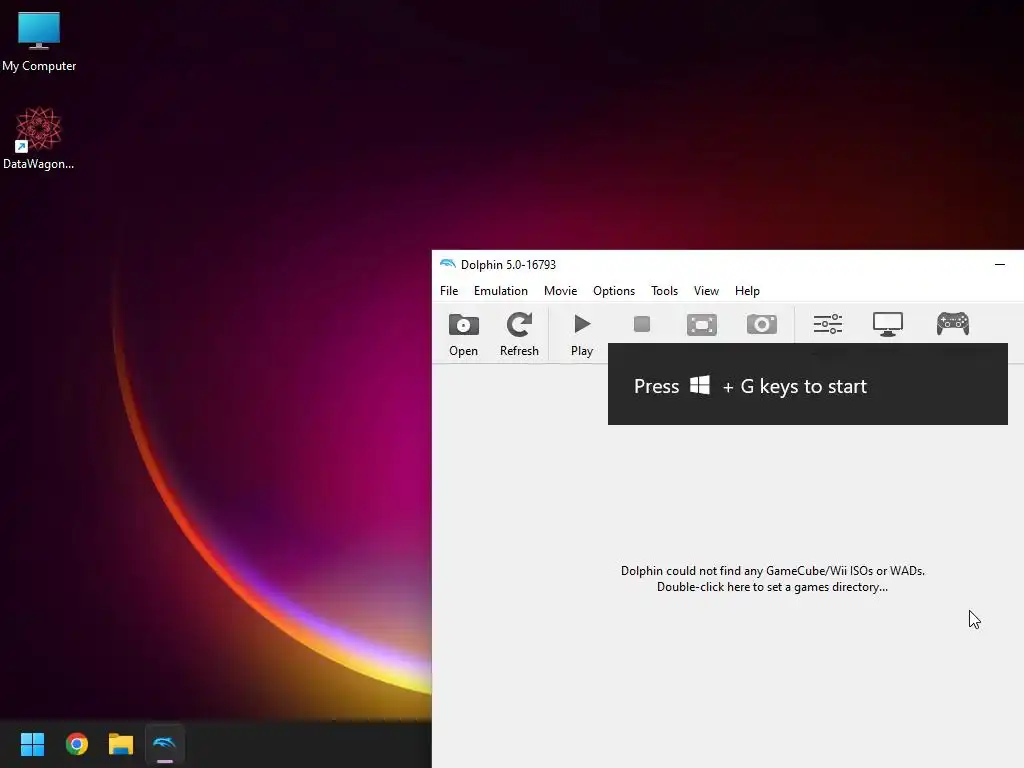Open File Explorer from the taskbar

[x=121, y=744]
